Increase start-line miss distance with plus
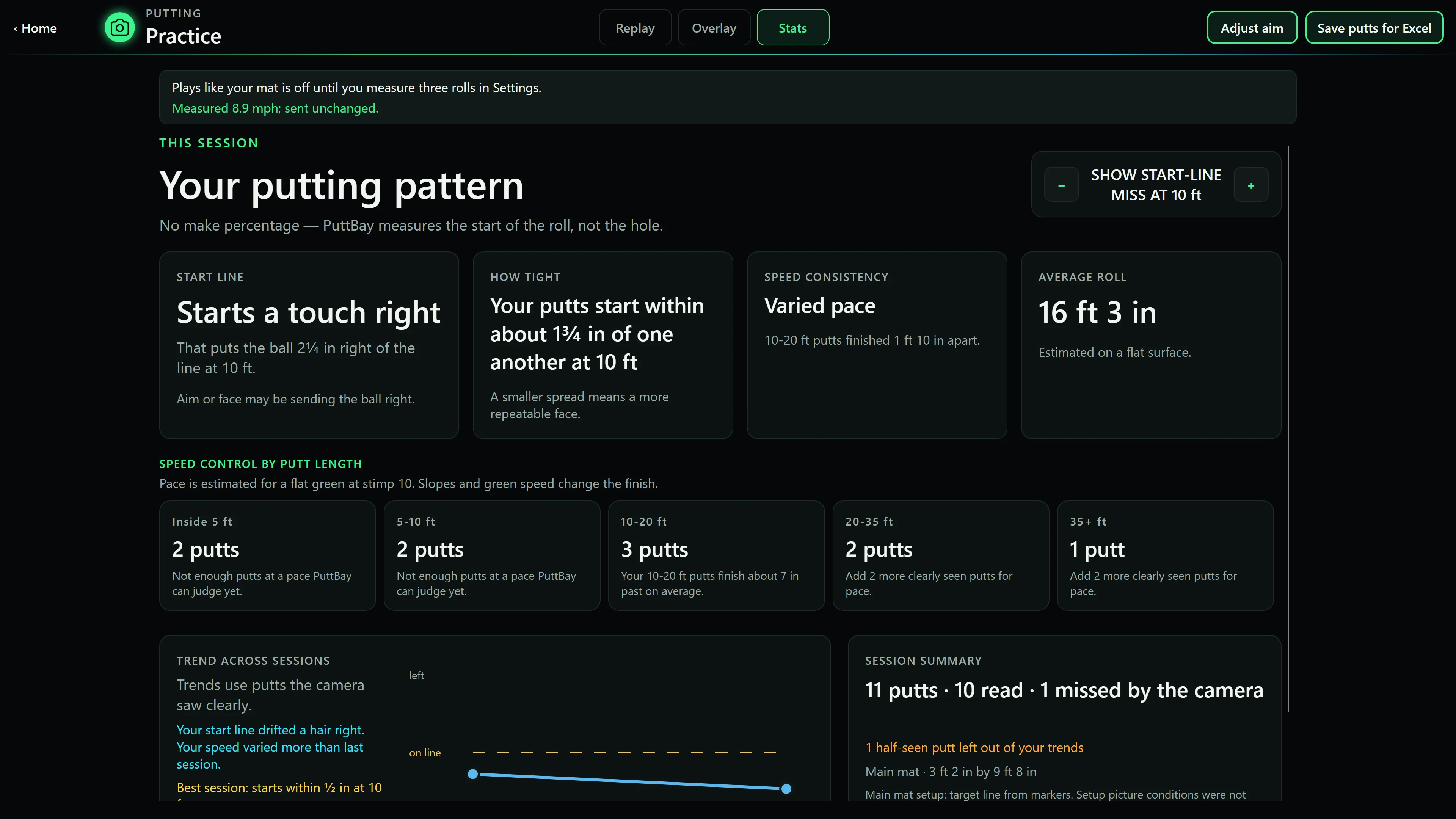 pyautogui.click(x=1251, y=185)
